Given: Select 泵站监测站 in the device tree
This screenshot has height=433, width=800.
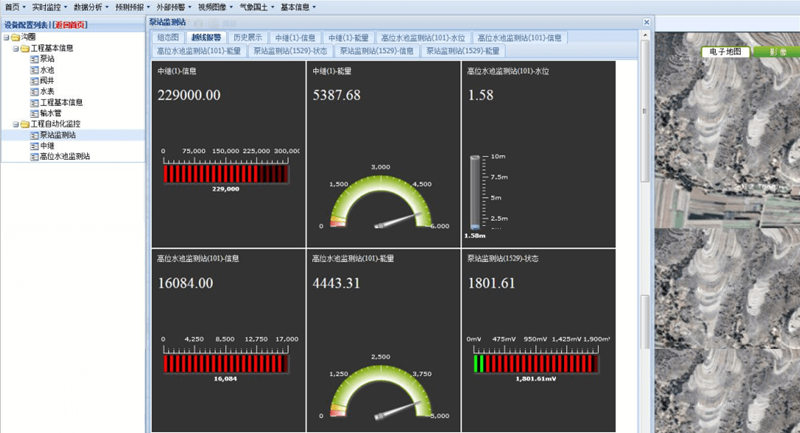Looking at the screenshot, I should point(58,134).
